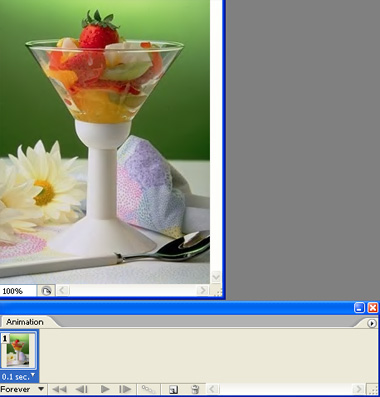Click the document status preview icon beside 100%

[x=46, y=291]
